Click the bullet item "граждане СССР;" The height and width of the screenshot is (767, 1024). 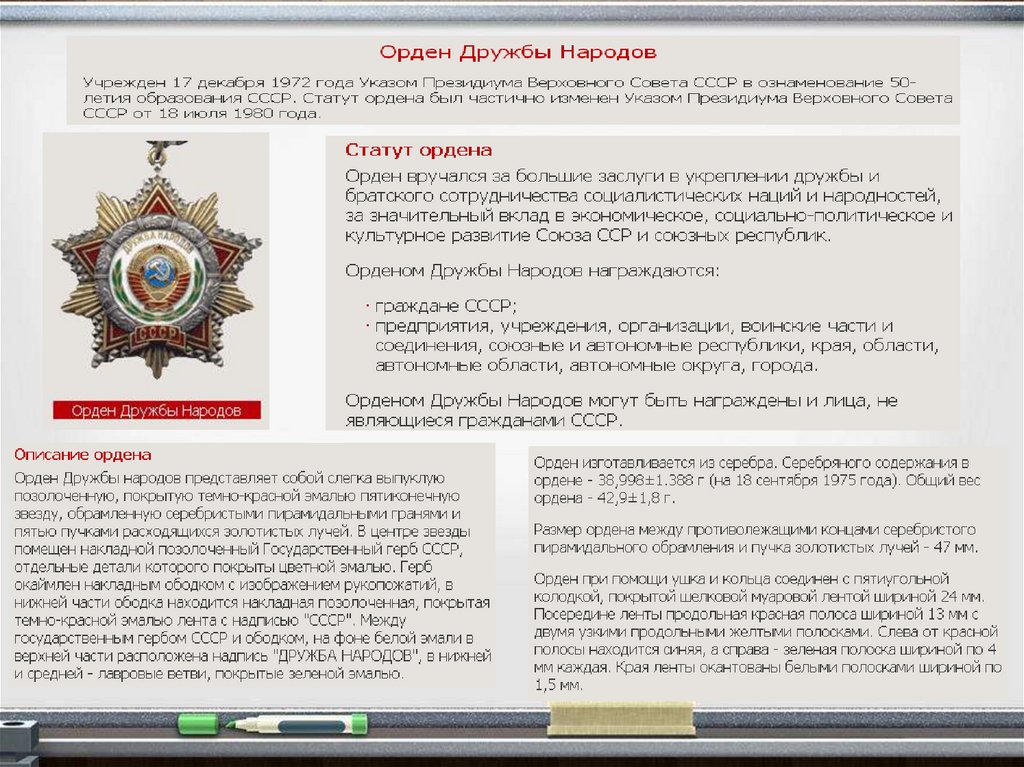[445, 306]
